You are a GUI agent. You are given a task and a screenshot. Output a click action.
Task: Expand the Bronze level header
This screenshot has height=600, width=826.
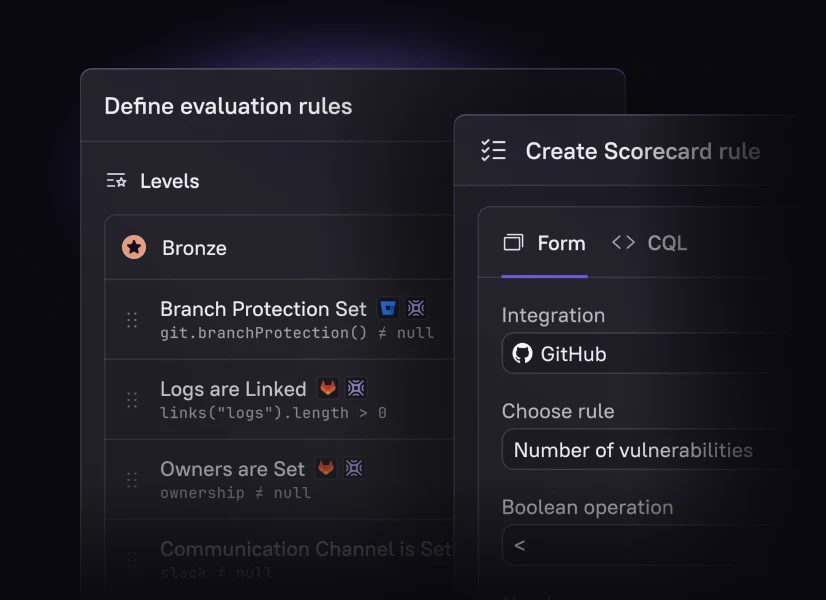[280, 248]
